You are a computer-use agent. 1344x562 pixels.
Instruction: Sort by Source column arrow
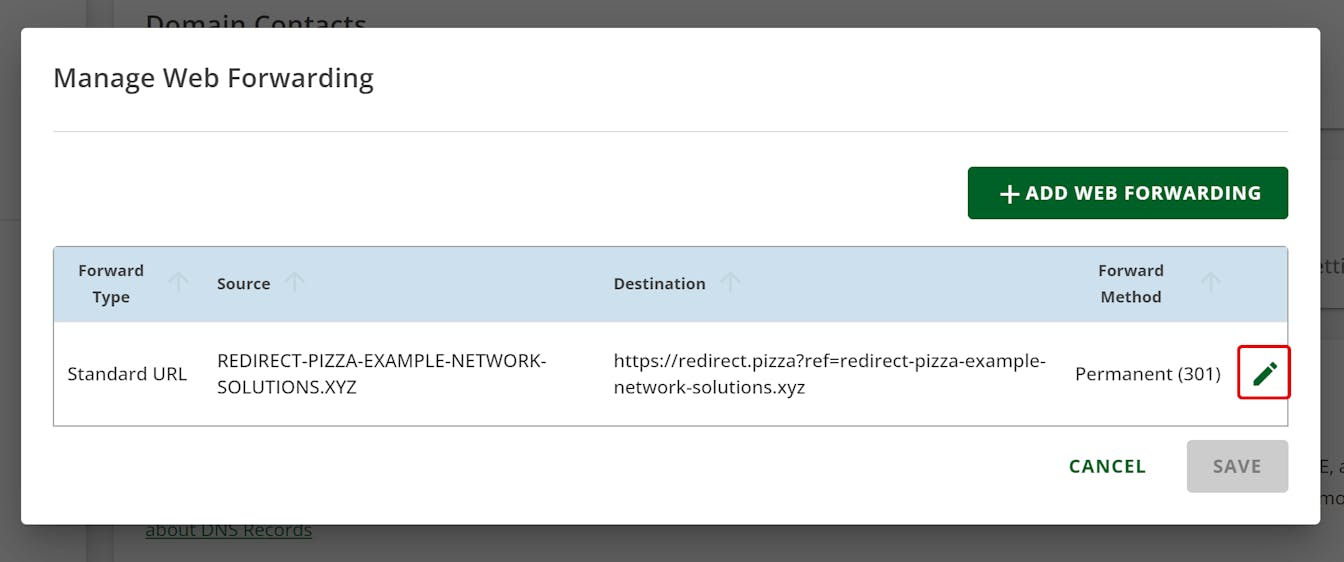[x=294, y=283]
